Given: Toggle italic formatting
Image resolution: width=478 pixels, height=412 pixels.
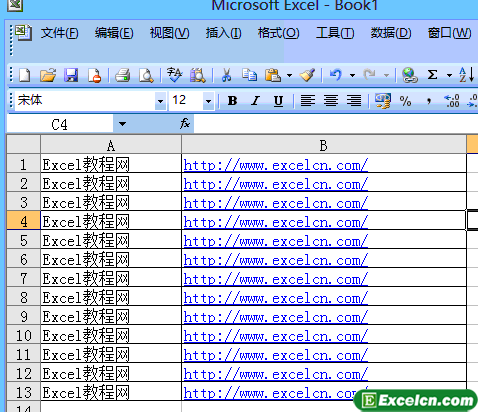Looking at the screenshot, I should pos(255,101).
